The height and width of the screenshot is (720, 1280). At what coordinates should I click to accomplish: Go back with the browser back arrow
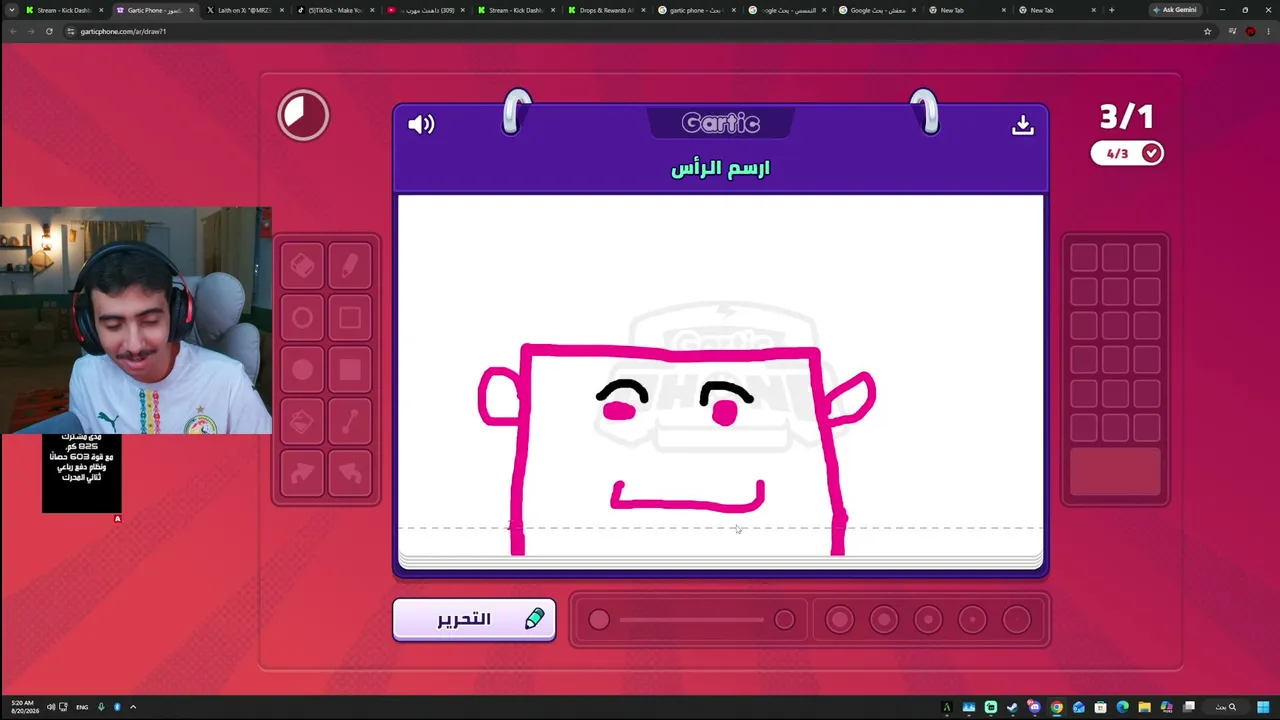tap(12, 31)
